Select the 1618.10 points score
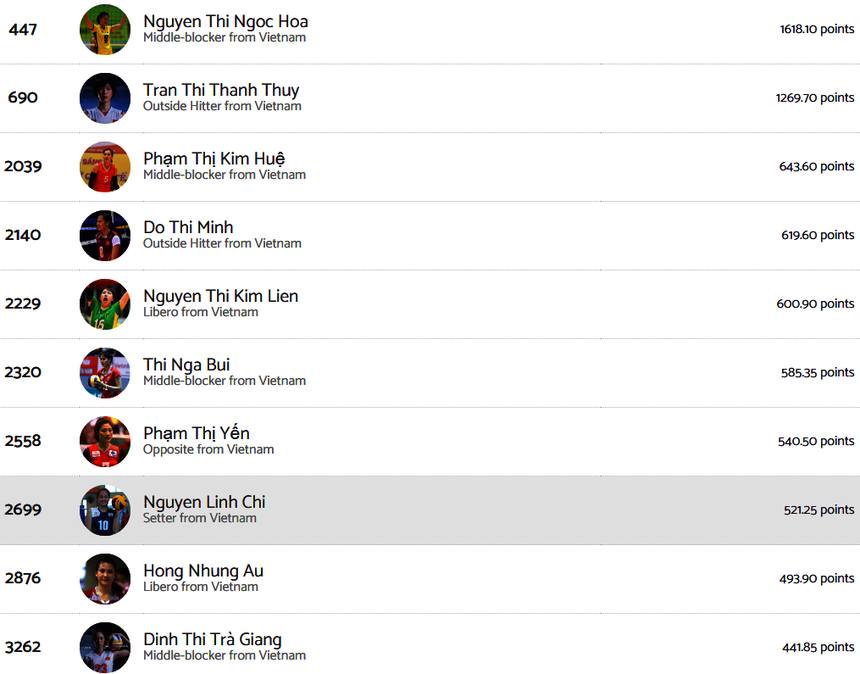 (817, 30)
